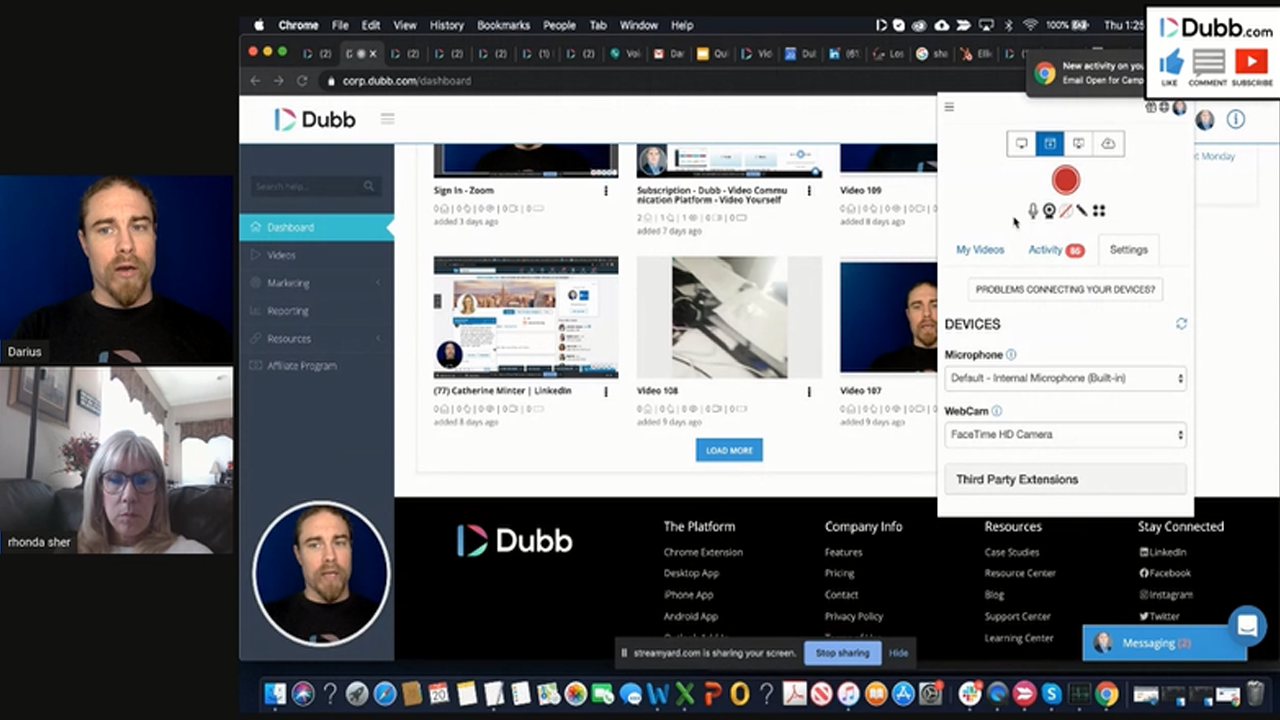Viewport: 1280px width, 720px height.
Task: Open the Video 108 thumbnail
Action: pos(729,317)
